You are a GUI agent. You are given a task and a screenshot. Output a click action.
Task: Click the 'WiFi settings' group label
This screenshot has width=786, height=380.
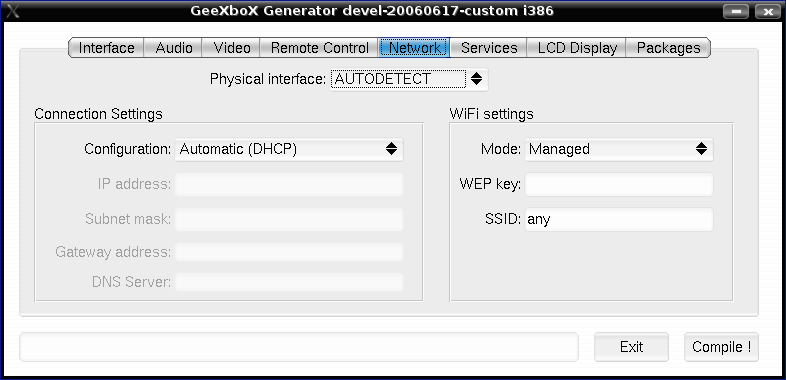click(491, 114)
